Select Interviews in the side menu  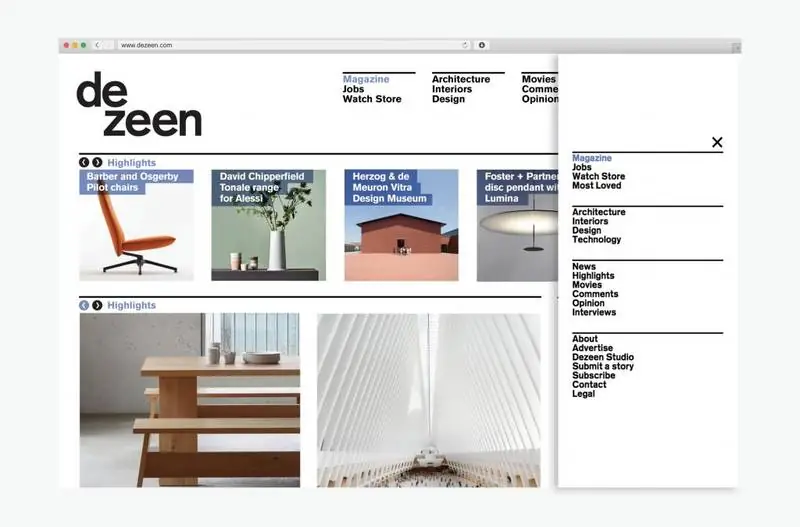pos(594,312)
